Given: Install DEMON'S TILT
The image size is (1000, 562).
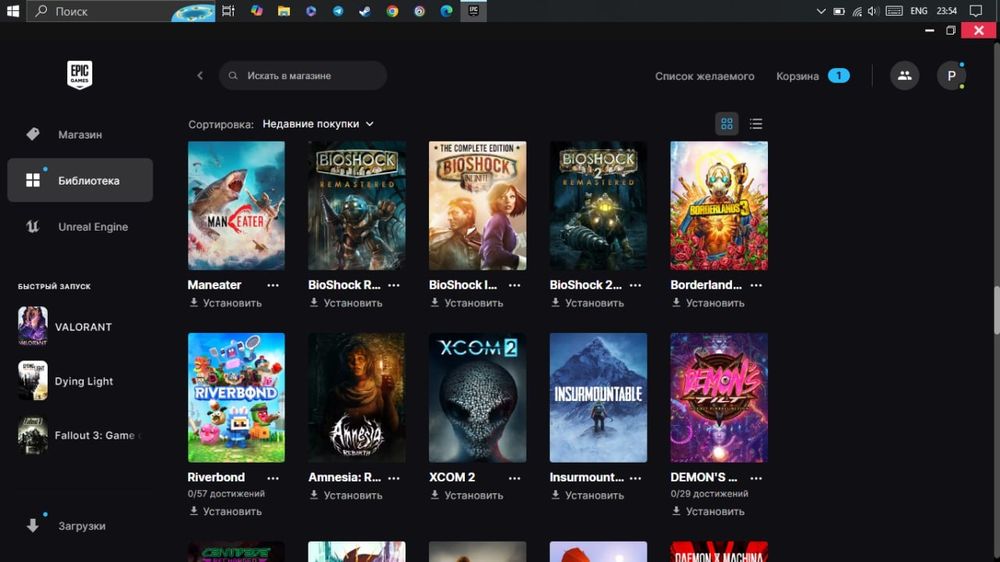Looking at the screenshot, I should pos(709,512).
